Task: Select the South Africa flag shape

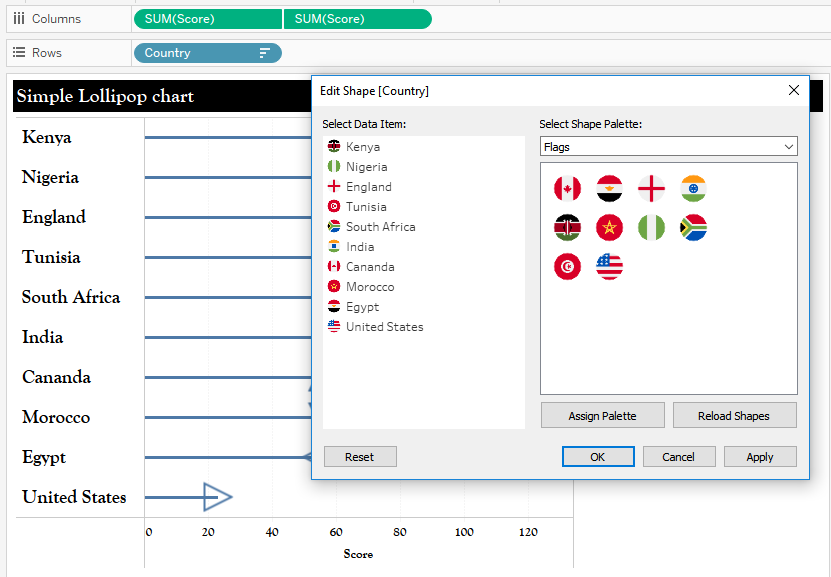Action: click(693, 227)
